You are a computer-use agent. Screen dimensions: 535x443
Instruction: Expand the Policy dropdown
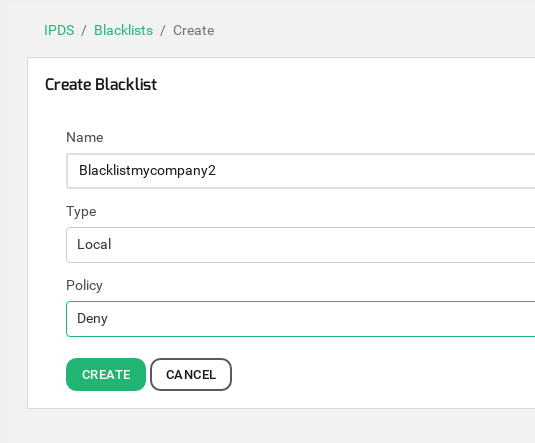tap(301, 319)
